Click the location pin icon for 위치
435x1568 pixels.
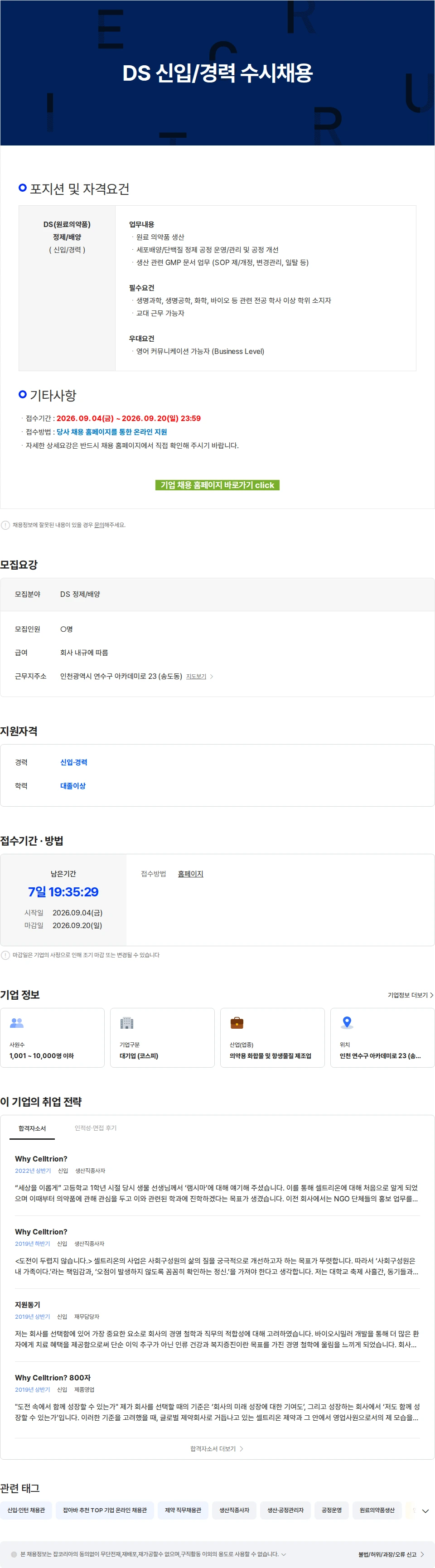(347, 1023)
